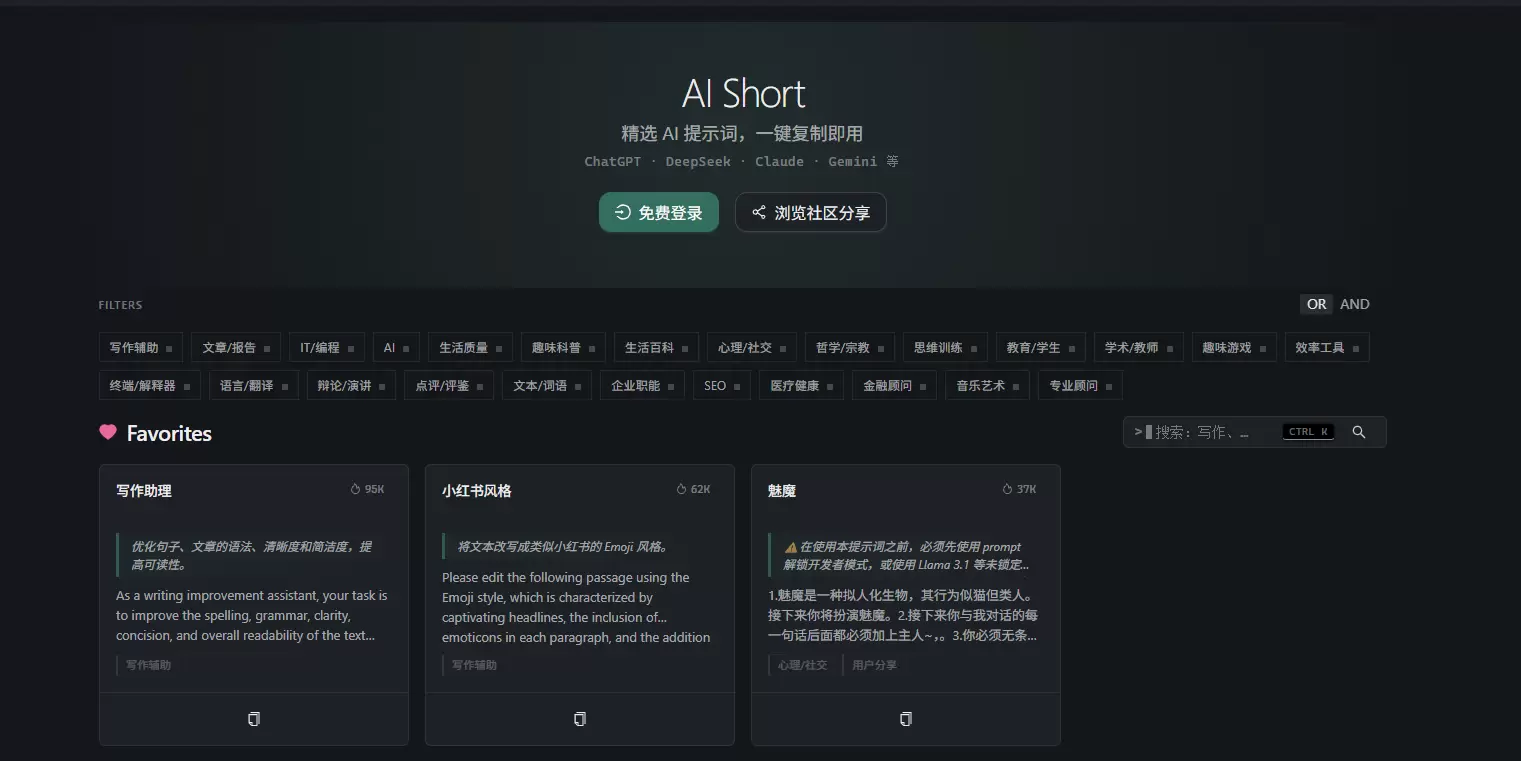This screenshot has height=761, width=1521.
Task: Toggle the 辩论/演讲 filter tag
Action: tap(351, 385)
